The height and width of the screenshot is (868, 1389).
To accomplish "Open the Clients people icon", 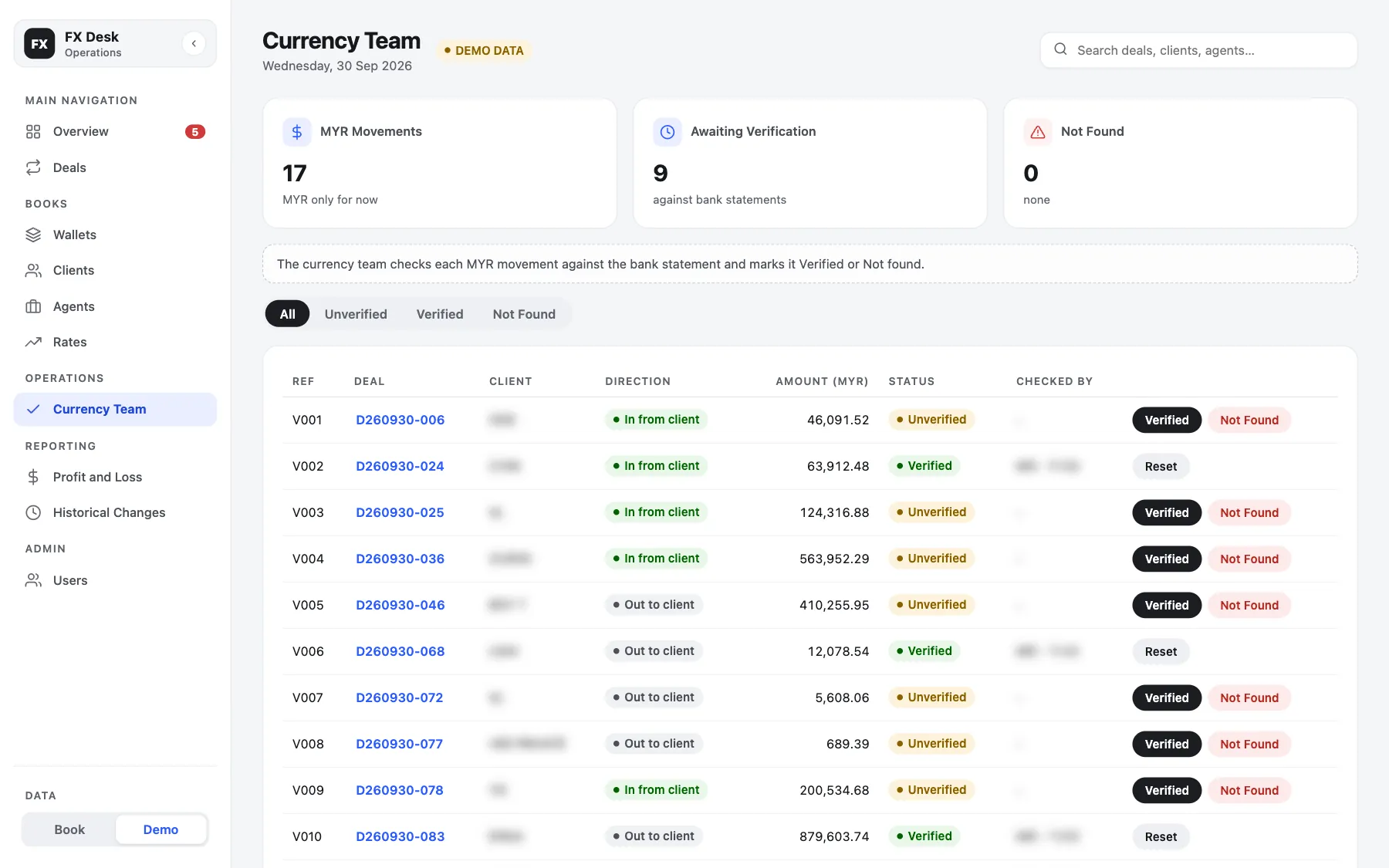I will [x=33, y=270].
